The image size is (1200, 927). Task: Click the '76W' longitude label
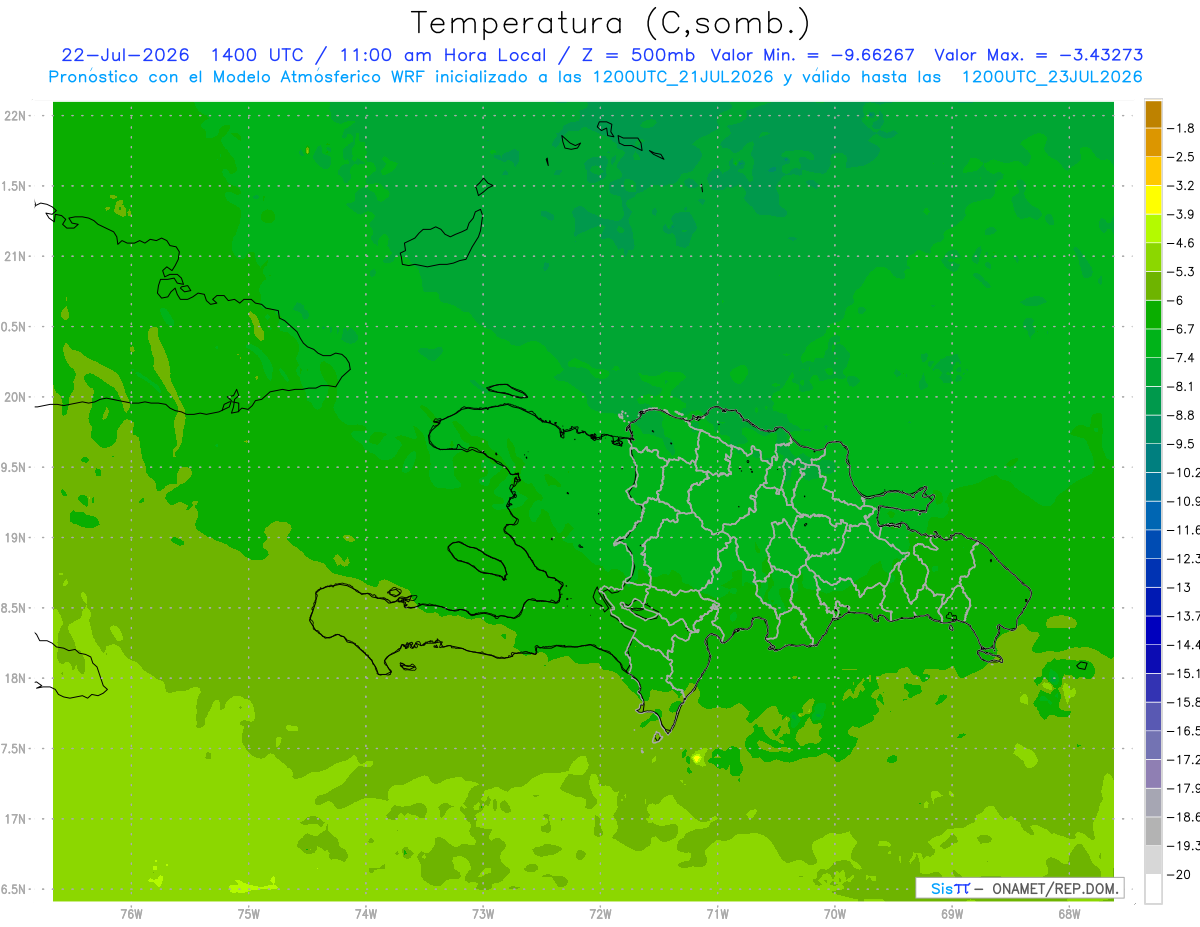tap(132, 913)
